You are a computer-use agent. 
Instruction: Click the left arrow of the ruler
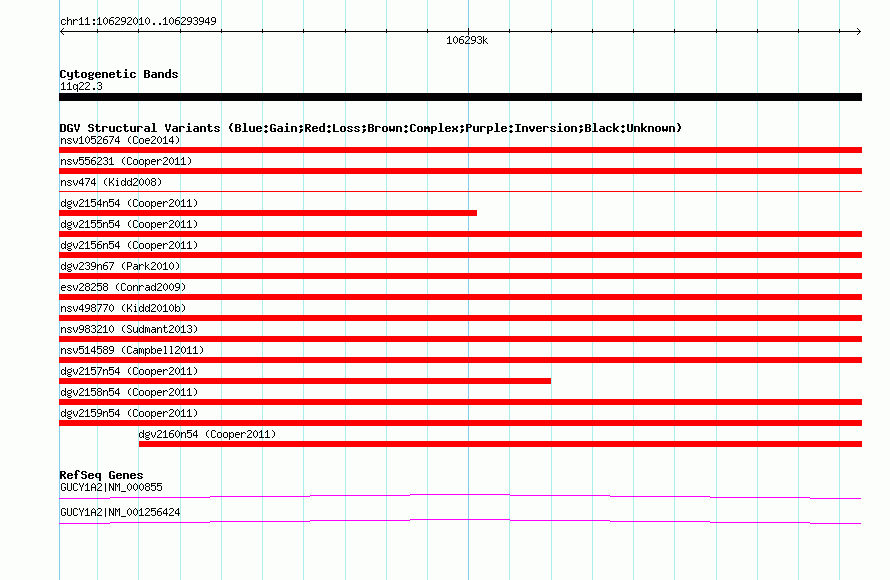point(62,32)
